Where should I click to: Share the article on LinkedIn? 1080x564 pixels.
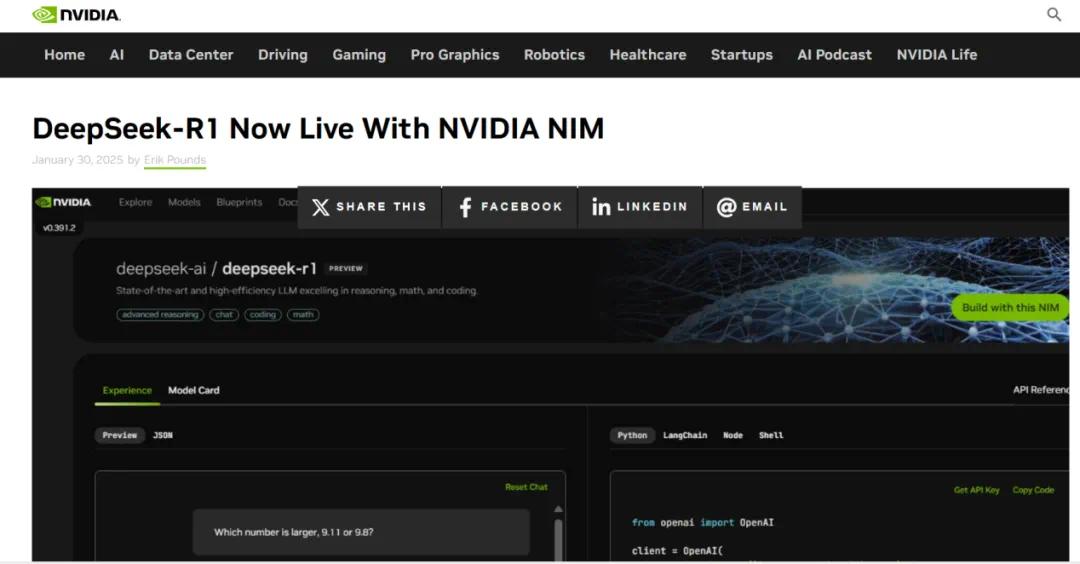(x=640, y=207)
